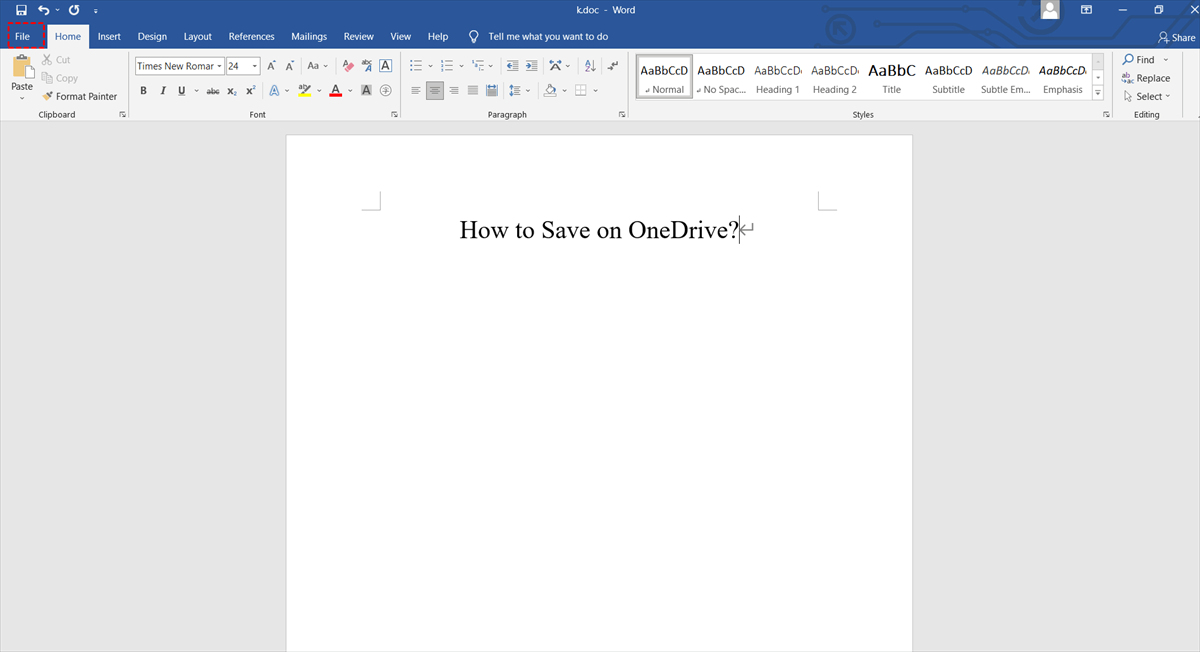The image size is (1200, 652).
Task: Click the Save icon in quick access toolbar
Action: click(x=21, y=10)
